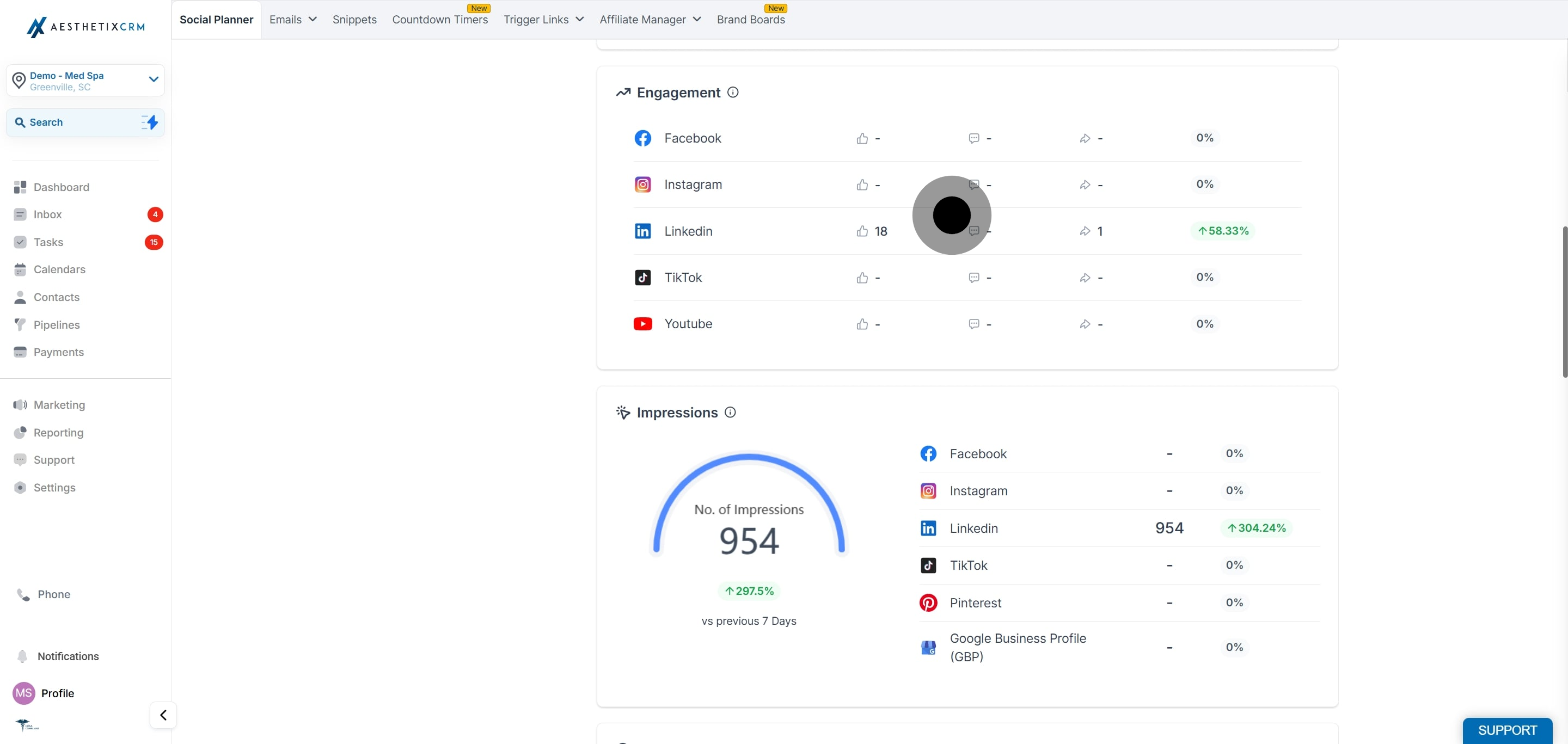Click the Linkedin icon in Engagement
Viewport: 1568px width, 744px height.
[643, 231]
